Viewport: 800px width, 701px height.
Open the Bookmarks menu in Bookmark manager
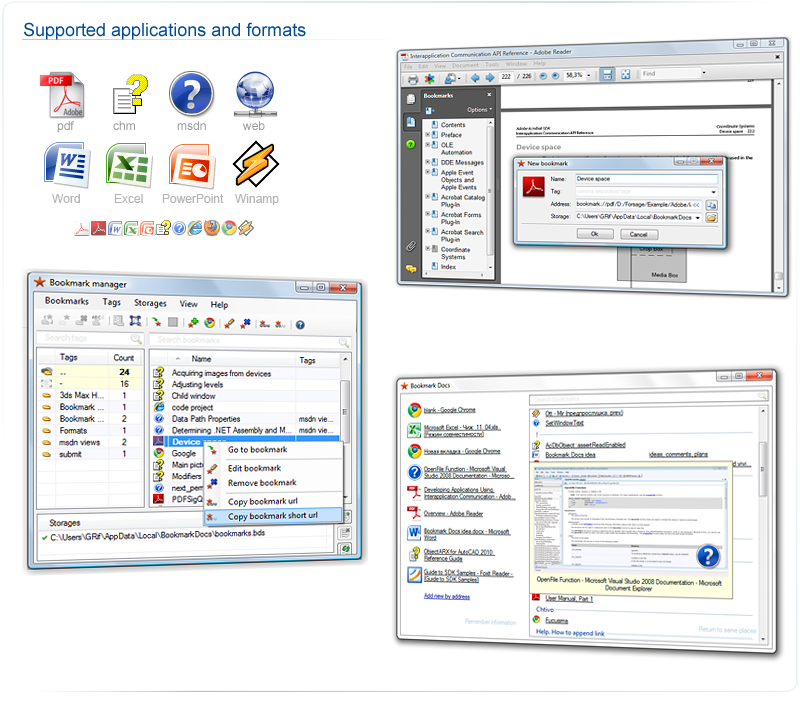[67, 301]
